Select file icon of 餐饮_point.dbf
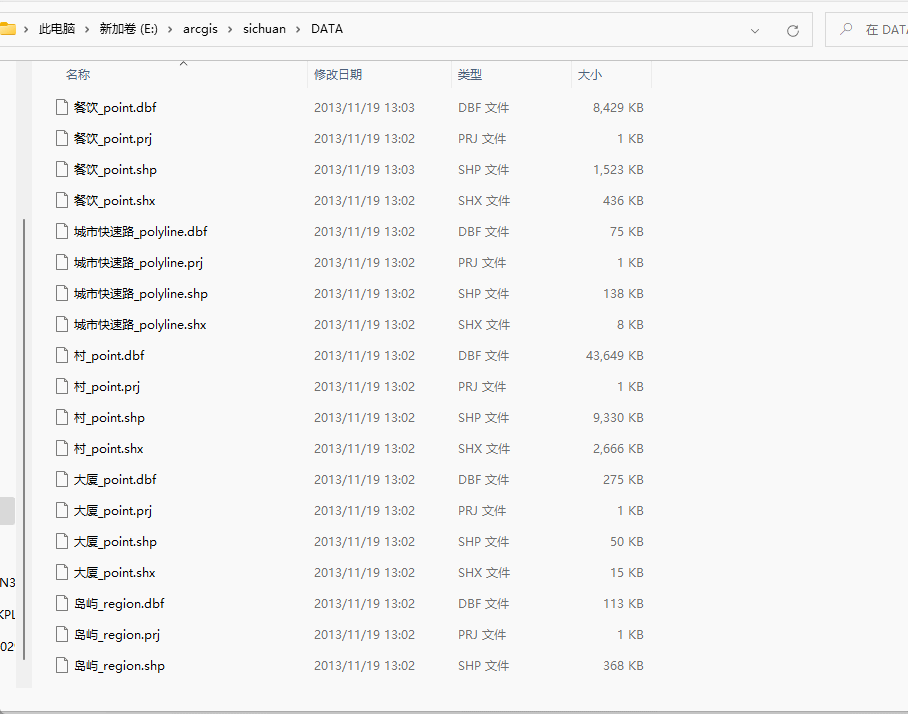 tap(62, 107)
